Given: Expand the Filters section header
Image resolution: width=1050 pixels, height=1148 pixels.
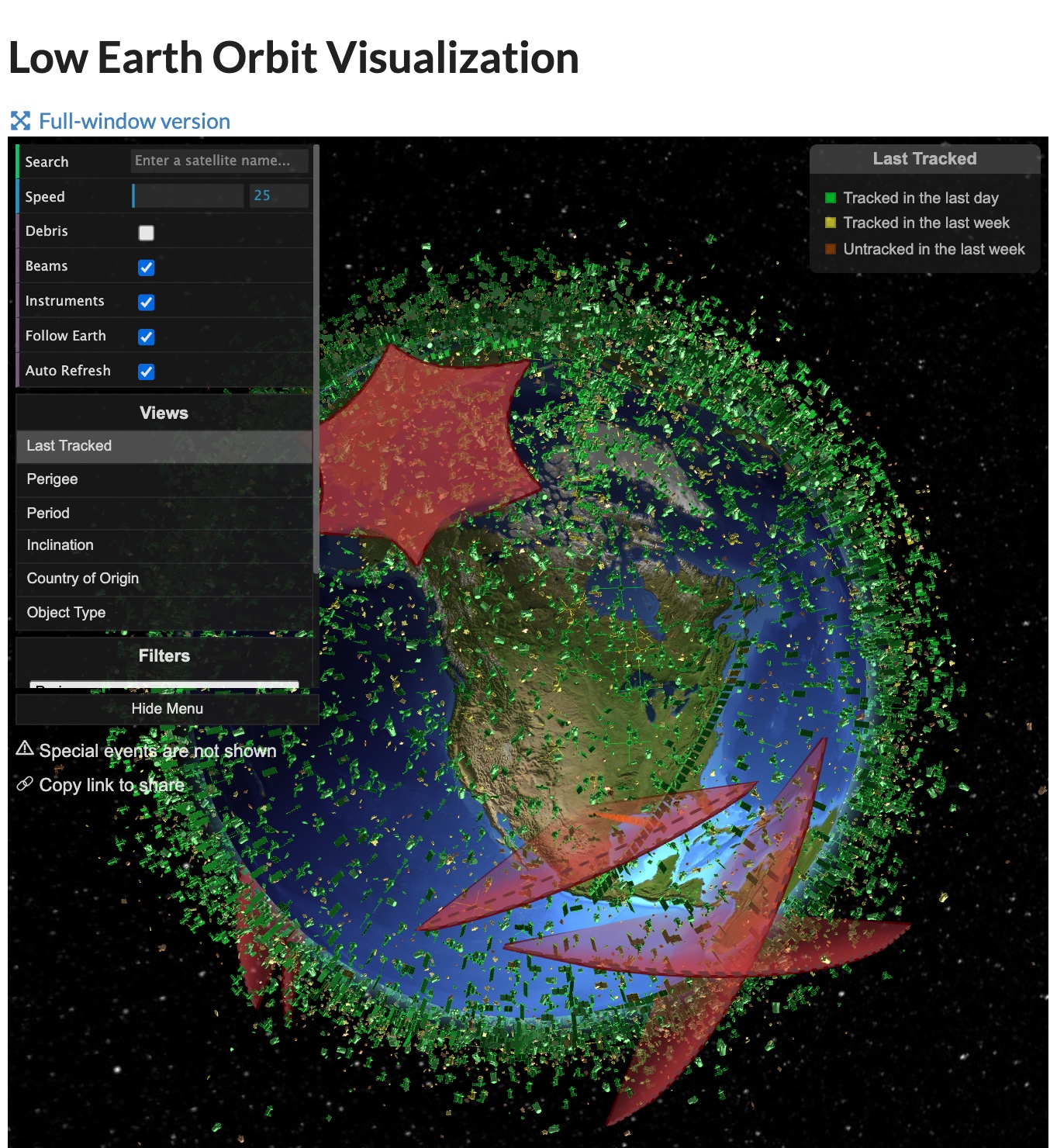Looking at the screenshot, I should (164, 655).
